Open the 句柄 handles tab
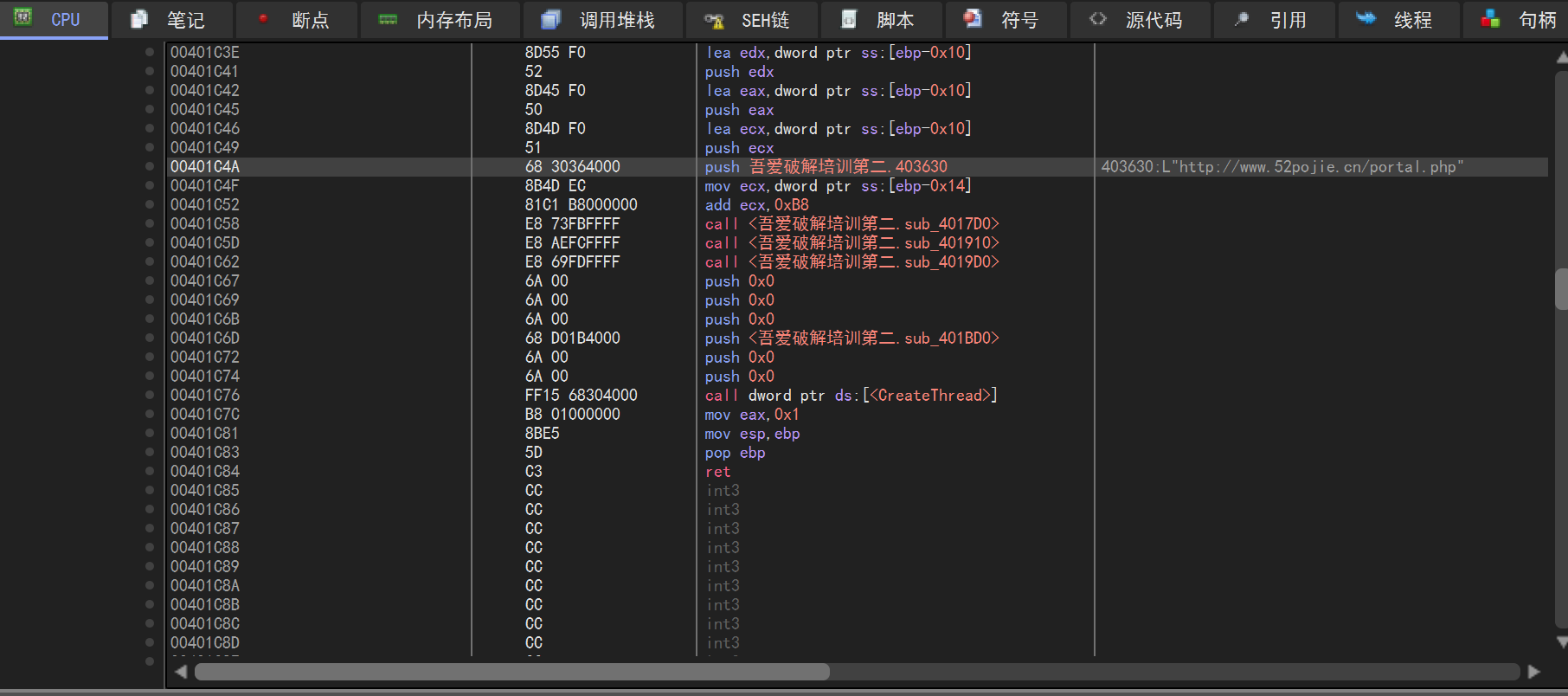Viewport: 1568px width, 696px height. click(1516, 20)
